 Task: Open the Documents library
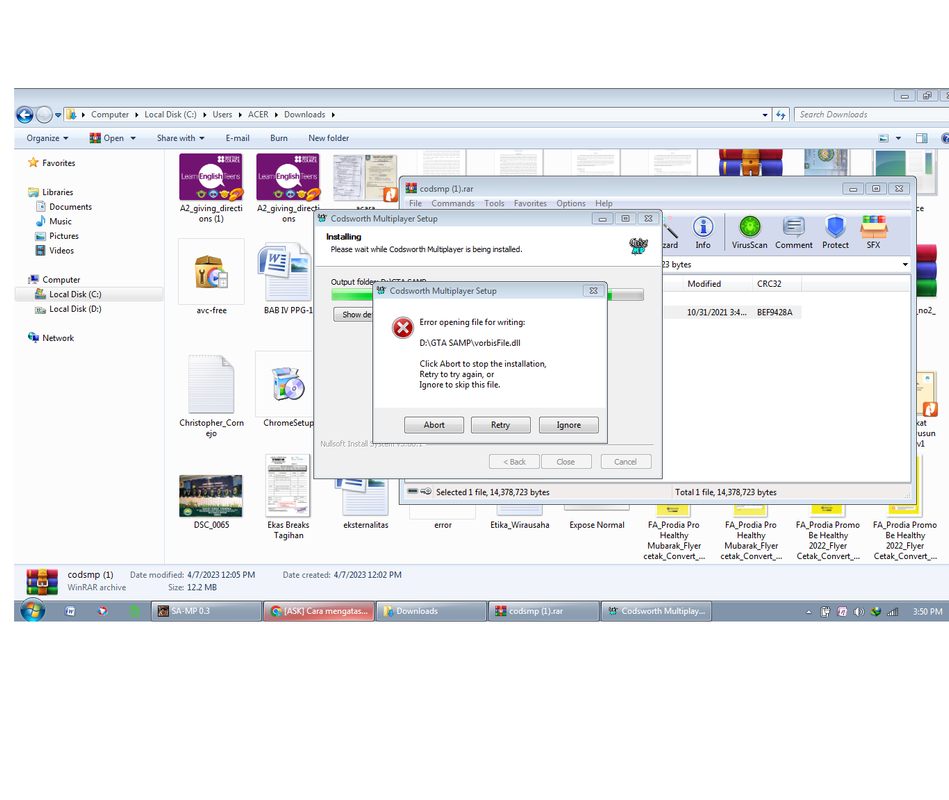70,206
